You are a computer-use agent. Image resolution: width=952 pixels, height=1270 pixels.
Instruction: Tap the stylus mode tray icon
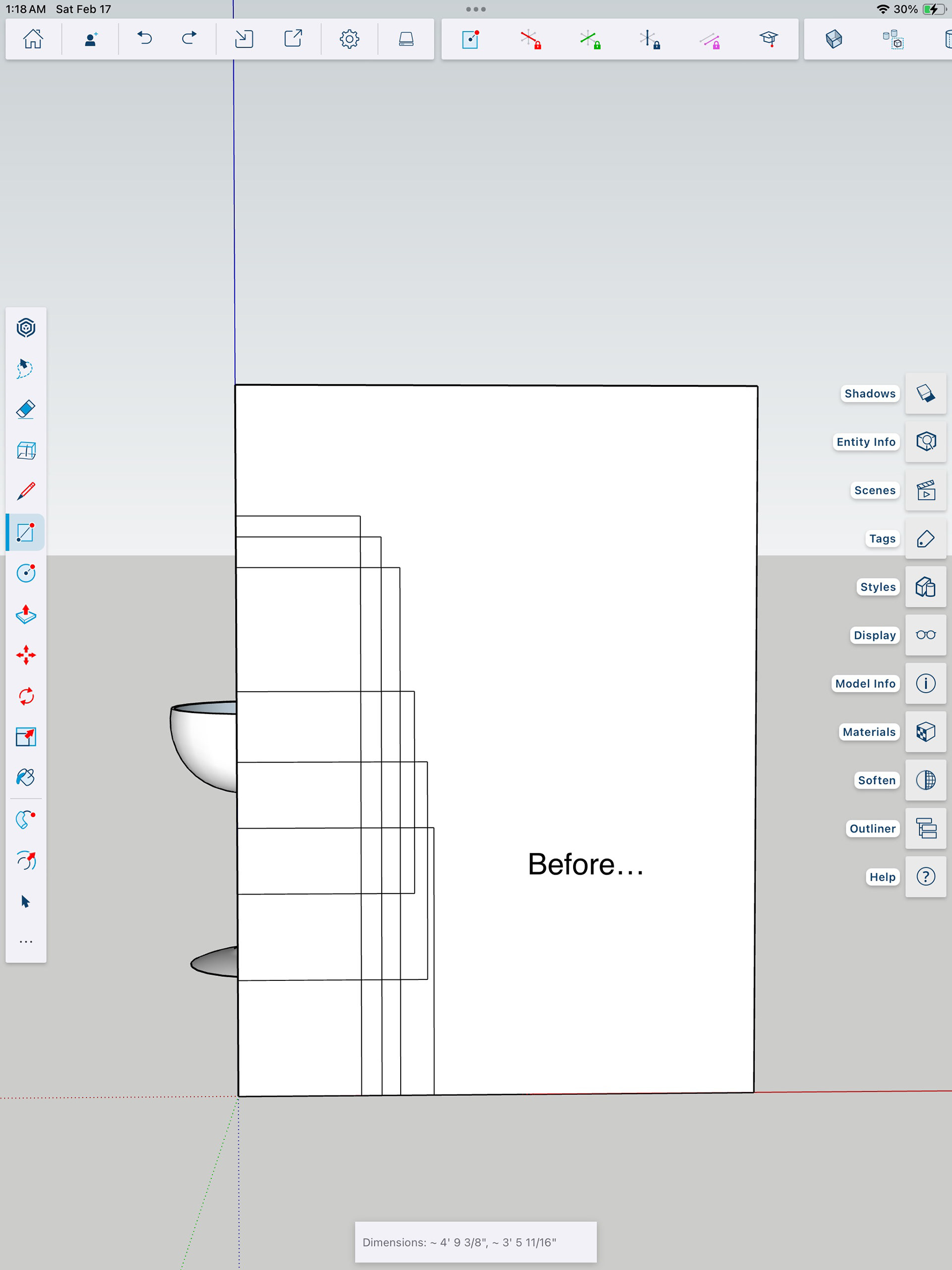tap(406, 39)
